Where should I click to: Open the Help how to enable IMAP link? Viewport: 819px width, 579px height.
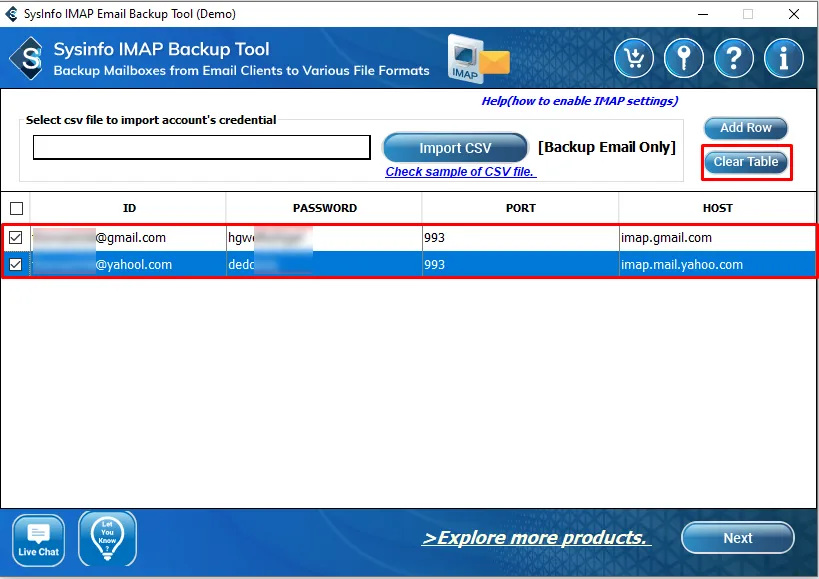coord(579,101)
